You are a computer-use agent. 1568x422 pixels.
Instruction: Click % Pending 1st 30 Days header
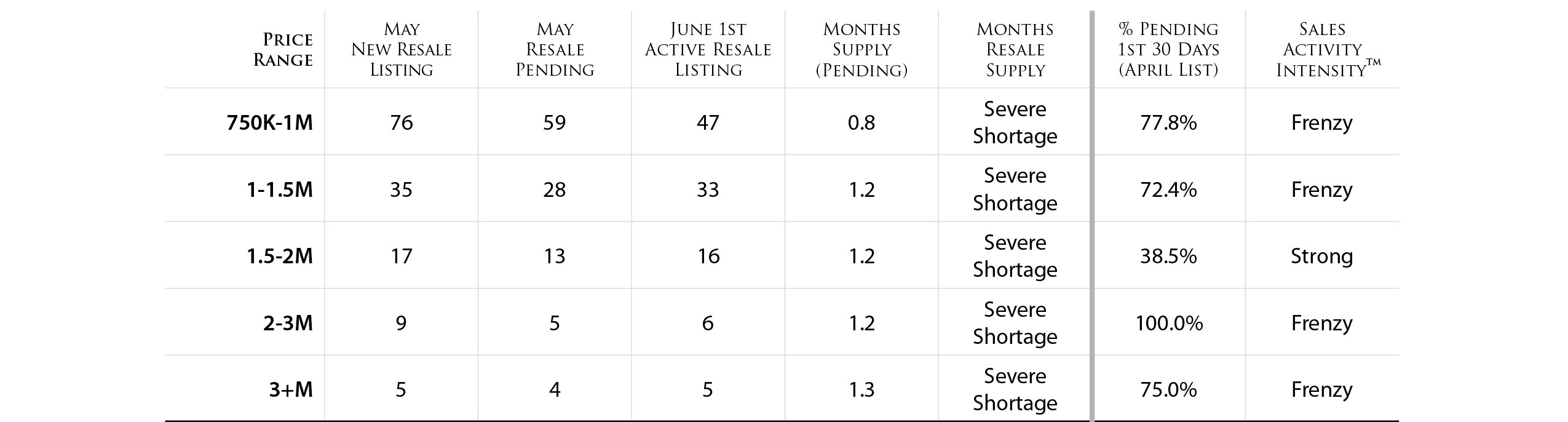coord(1168,49)
